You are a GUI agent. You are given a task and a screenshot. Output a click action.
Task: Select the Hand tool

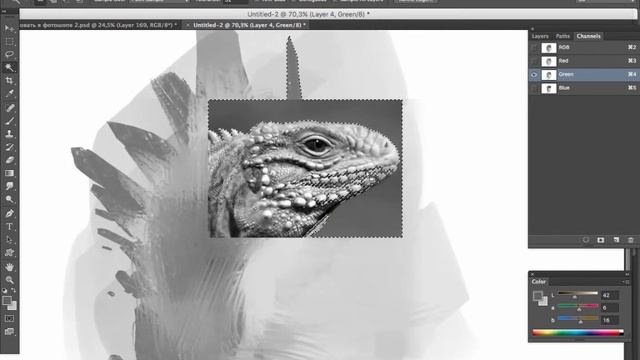(9, 267)
